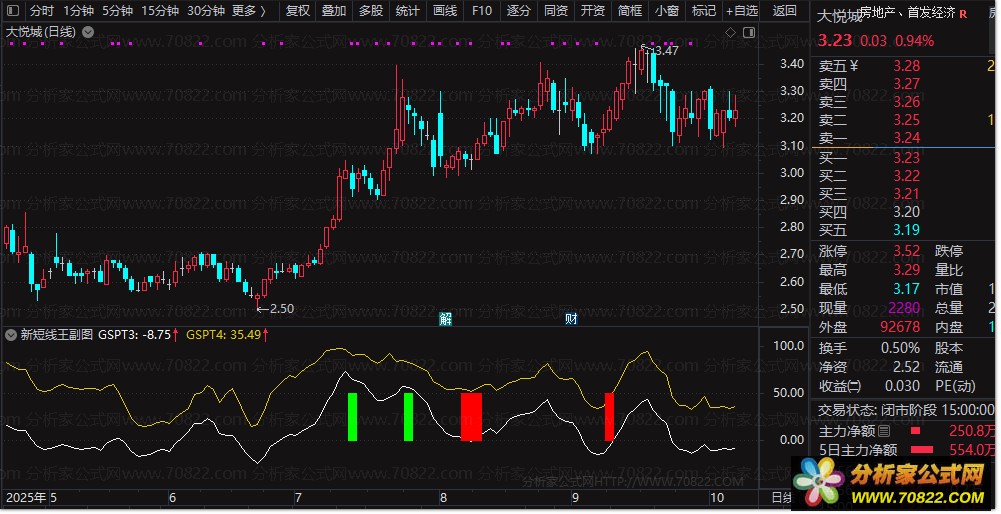The image size is (1001, 514).
Task: Click the 叠加 overlay button
Action: (334, 10)
